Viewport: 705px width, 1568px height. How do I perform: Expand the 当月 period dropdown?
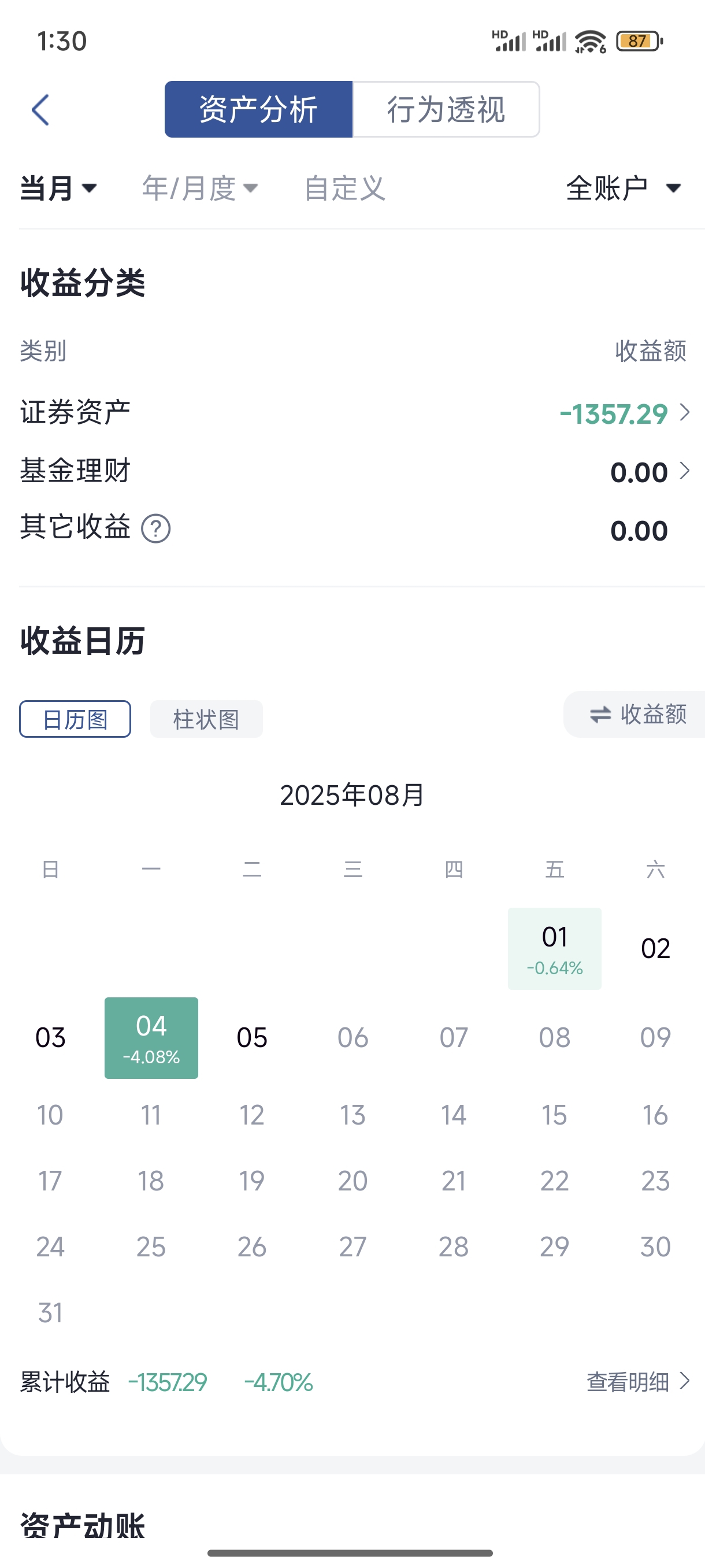pos(58,188)
